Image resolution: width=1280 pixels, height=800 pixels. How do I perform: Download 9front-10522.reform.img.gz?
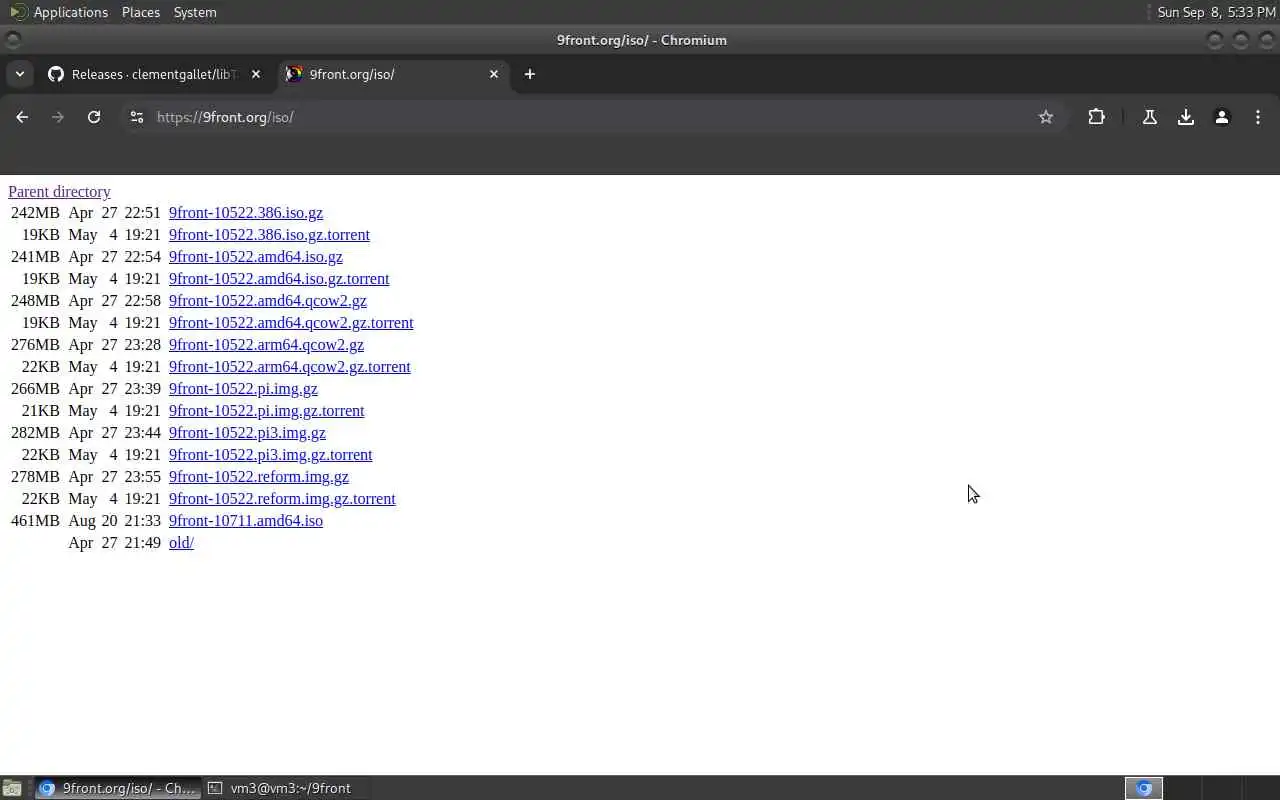259,477
